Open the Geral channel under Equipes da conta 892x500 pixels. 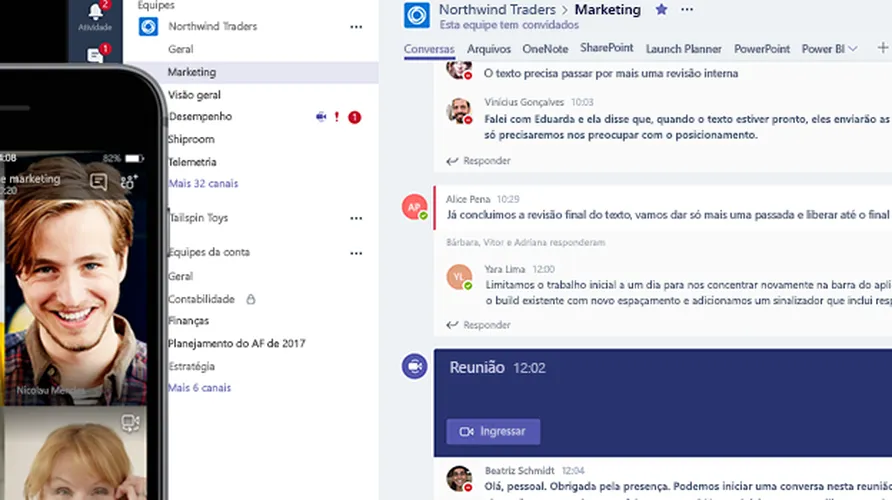coord(180,276)
